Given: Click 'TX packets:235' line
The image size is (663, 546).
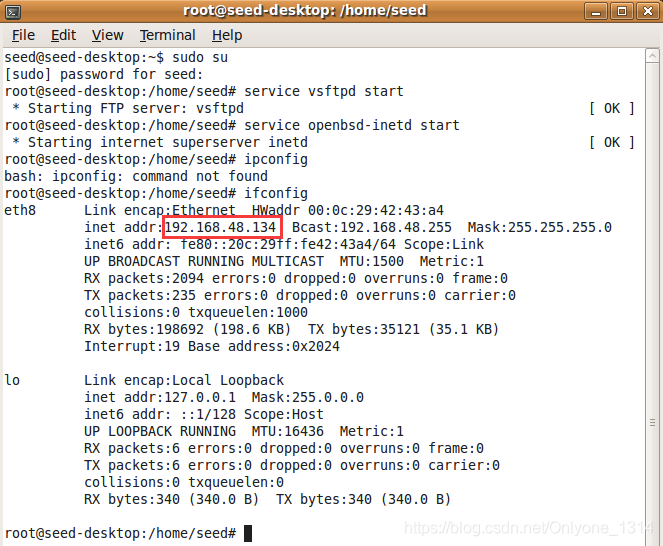Looking at the screenshot, I should pos(300,295).
